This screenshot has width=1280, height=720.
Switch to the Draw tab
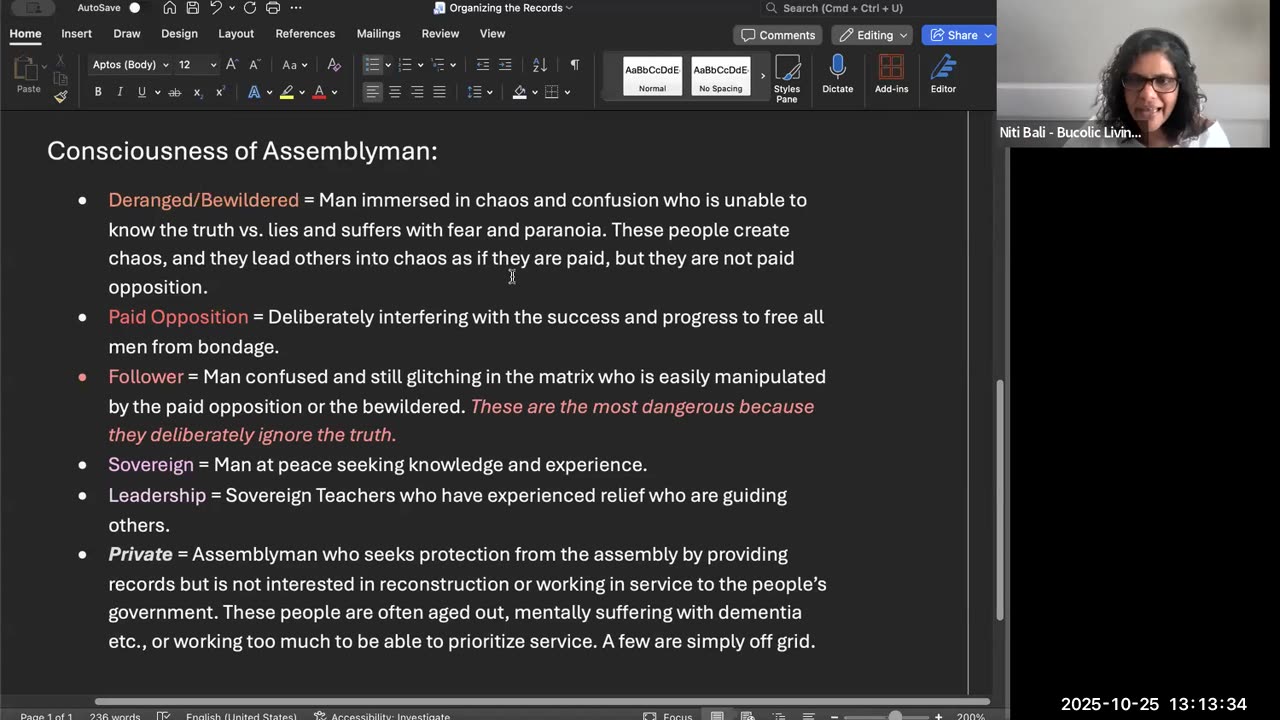[x=127, y=34]
